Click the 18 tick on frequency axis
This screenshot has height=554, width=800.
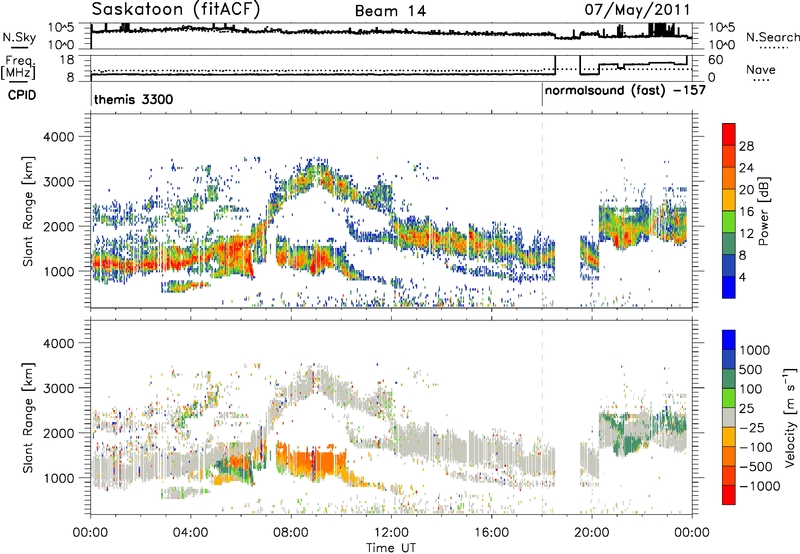pos(67,60)
